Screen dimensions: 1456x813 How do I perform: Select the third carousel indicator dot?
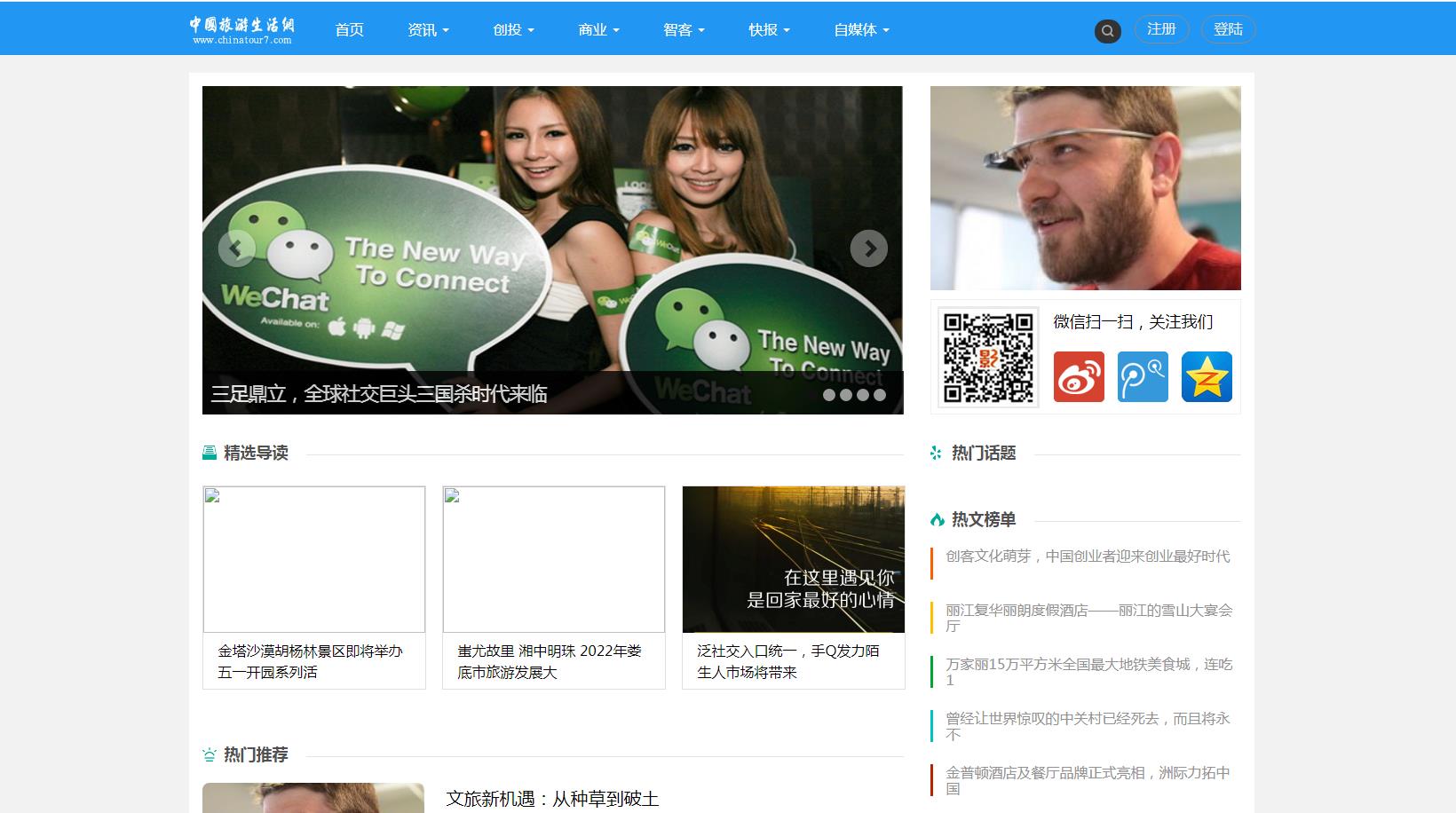(863, 395)
